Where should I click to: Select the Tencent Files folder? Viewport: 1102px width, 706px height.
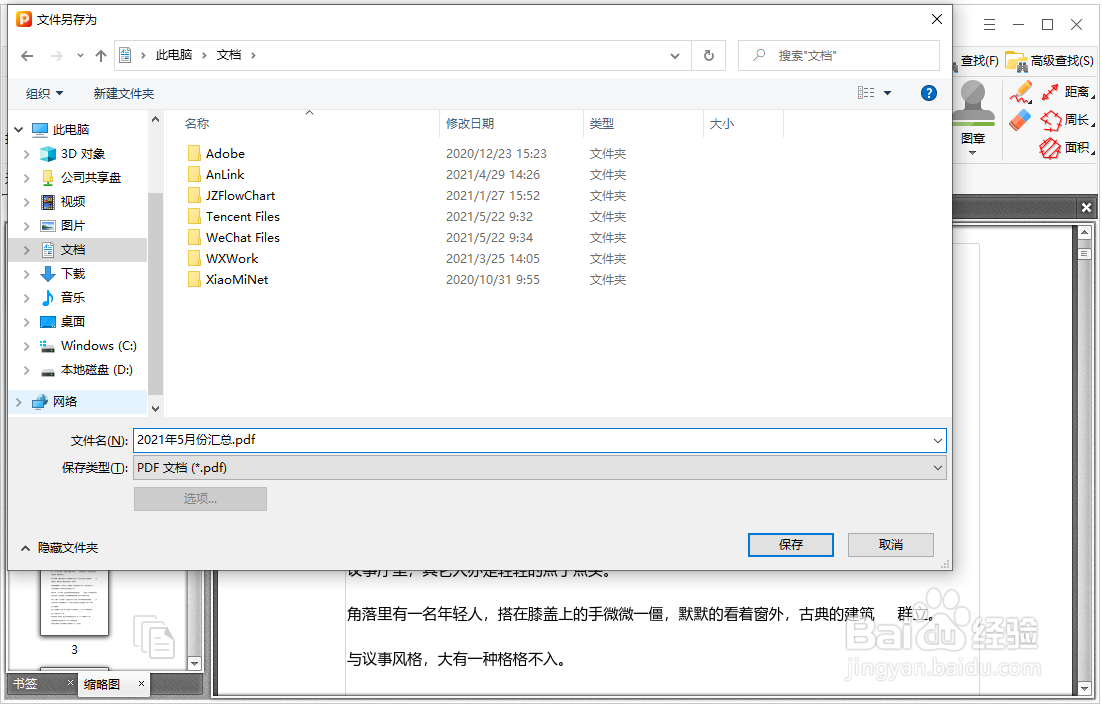242,216
